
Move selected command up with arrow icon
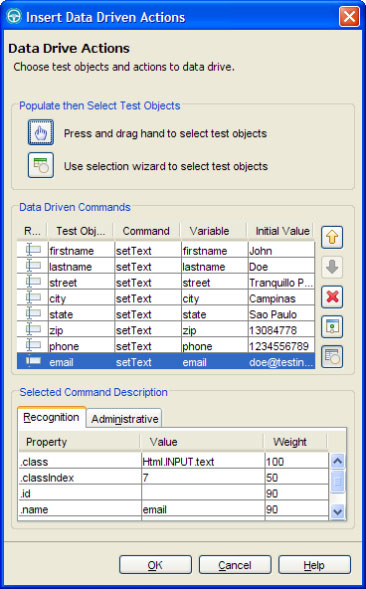[x=332, y=237]
